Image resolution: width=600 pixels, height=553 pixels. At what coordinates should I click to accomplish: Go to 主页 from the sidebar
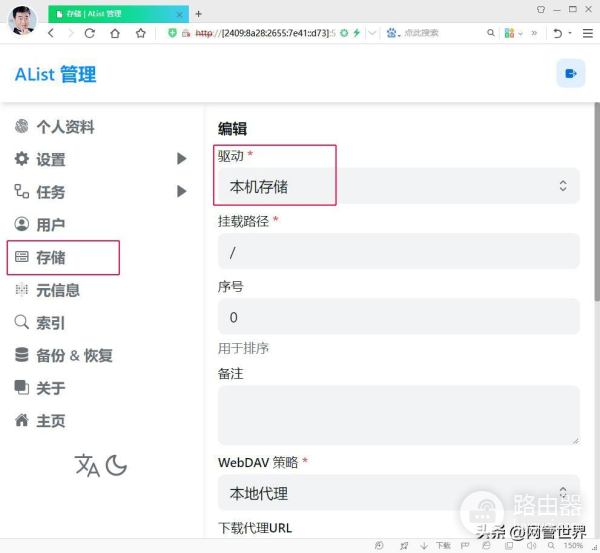(x=40, y=421)
